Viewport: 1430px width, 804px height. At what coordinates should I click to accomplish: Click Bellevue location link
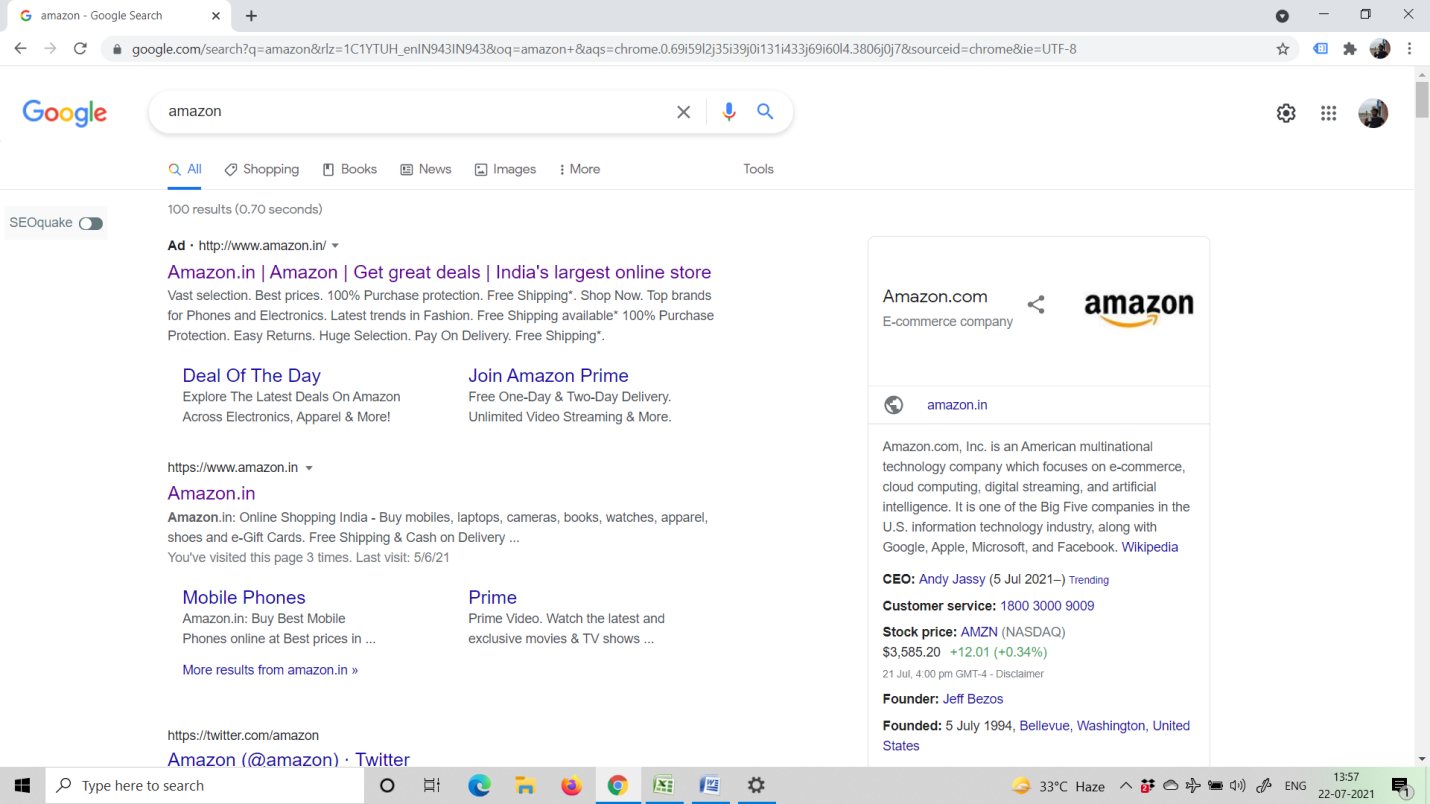(x=1044, y=726)
